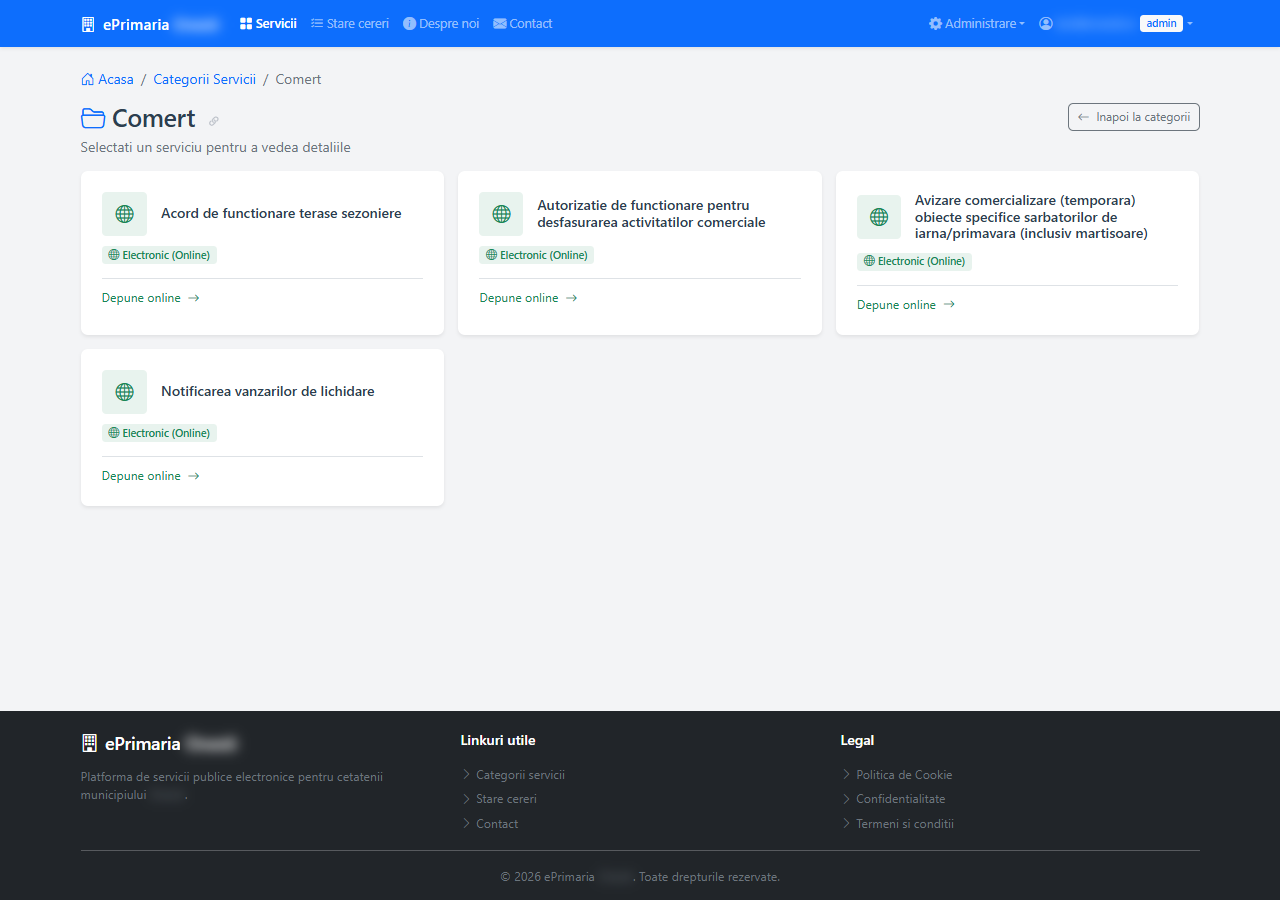This screenshot has width=1280, height=900.
Task: Click the Acasa home breadcrumb icon
Action: pyautogui.click(x=88, y=79)
